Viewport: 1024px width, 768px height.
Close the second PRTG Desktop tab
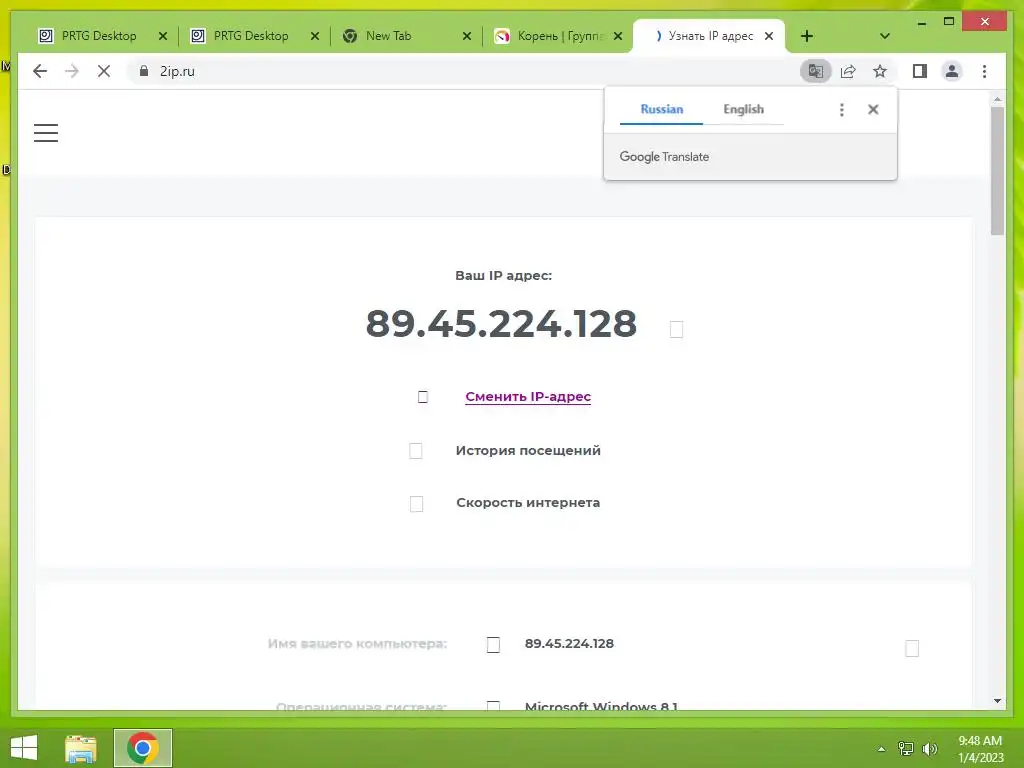click(x=315, y=37)
